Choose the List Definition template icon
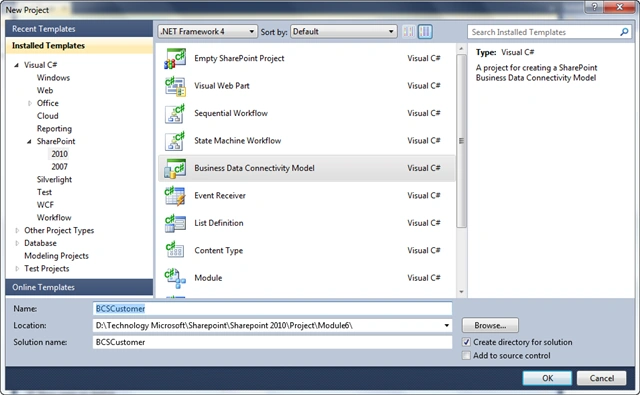This screenshot has width=640, height=395. point(175,223)
